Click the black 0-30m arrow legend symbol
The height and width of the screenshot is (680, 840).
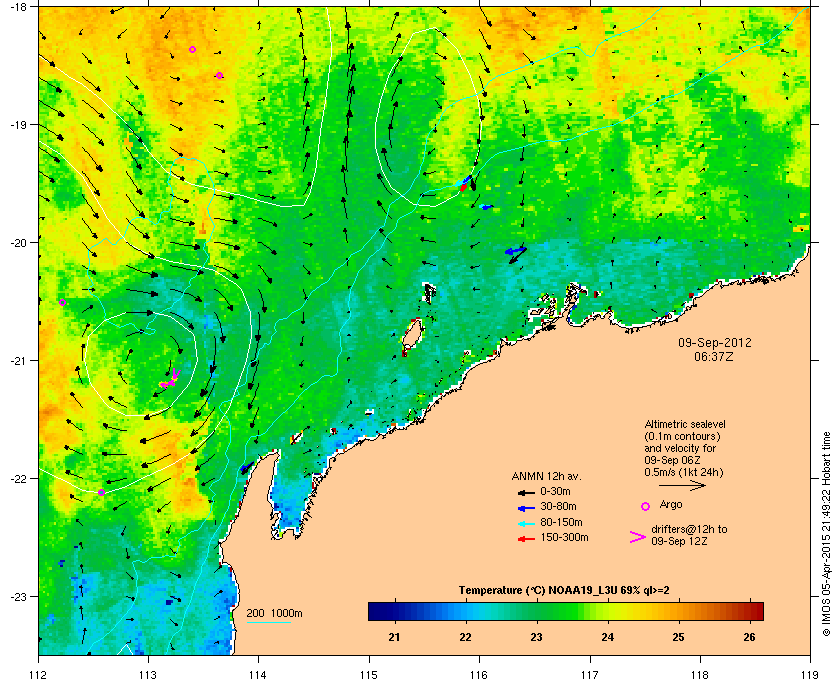(526, 492)
